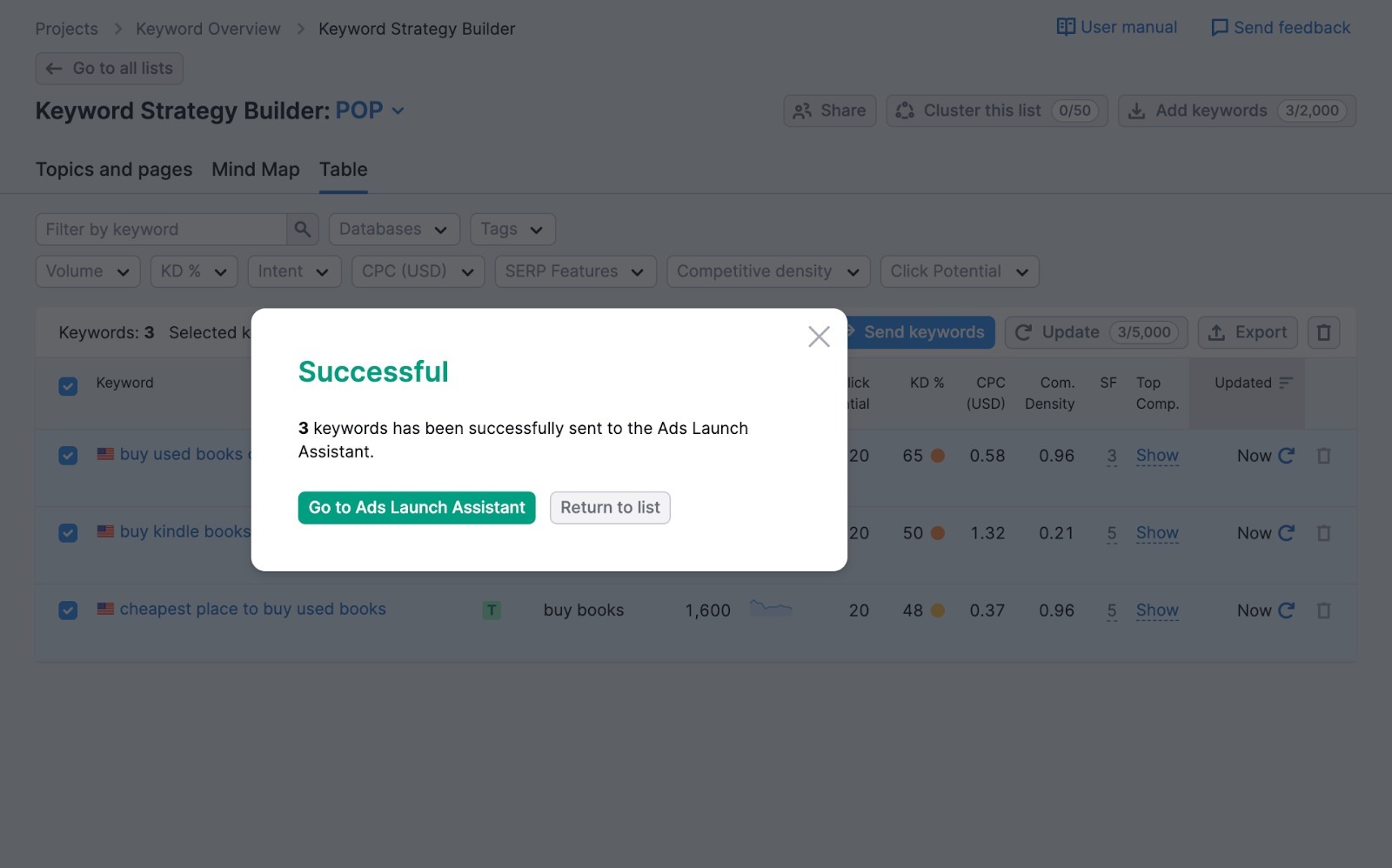Image resolution: width=1392 pixels, height=868 pixels.
Task: Click Return to list button
Action: click(610, 508)
